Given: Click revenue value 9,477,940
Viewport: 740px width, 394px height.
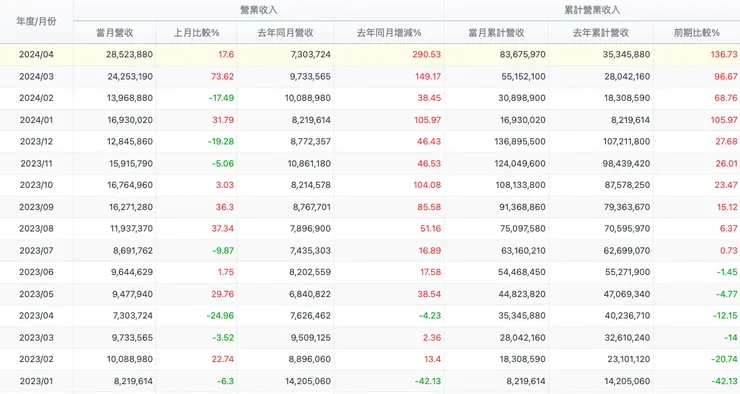Looking at the screenshot, I should pos(132,294).
